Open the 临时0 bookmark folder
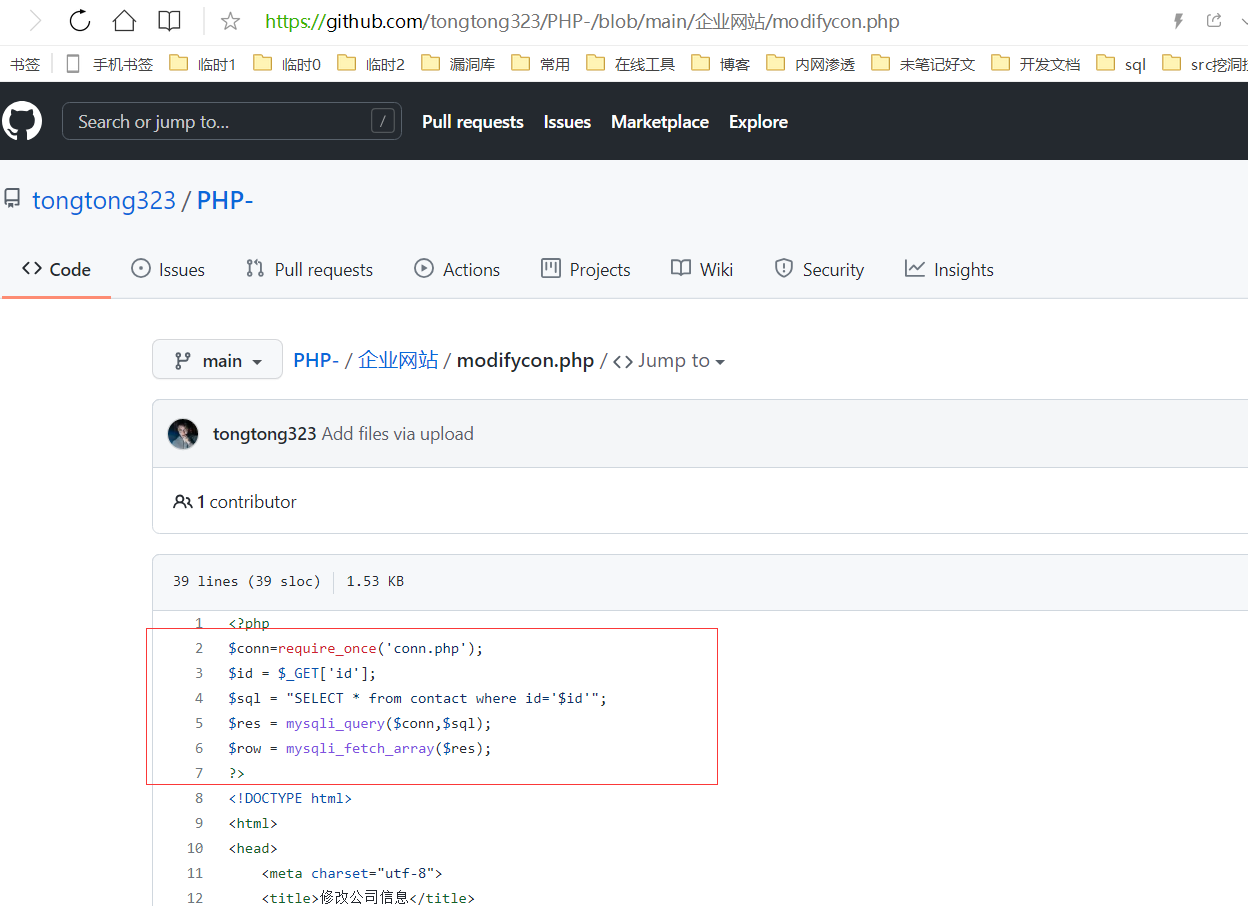Viewport: 1248px width, 906px height. pos(287,64)
